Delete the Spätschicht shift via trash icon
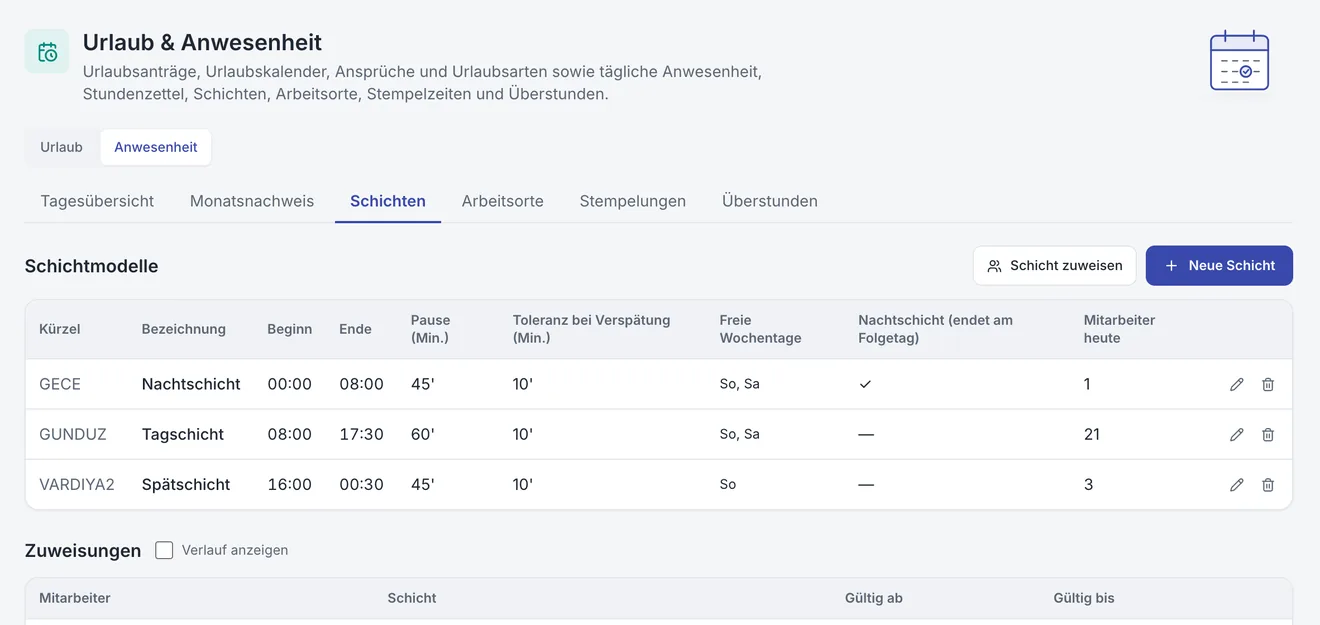Image resolution: width=1320 pixels, height=625 pixels. point(1268,484)
